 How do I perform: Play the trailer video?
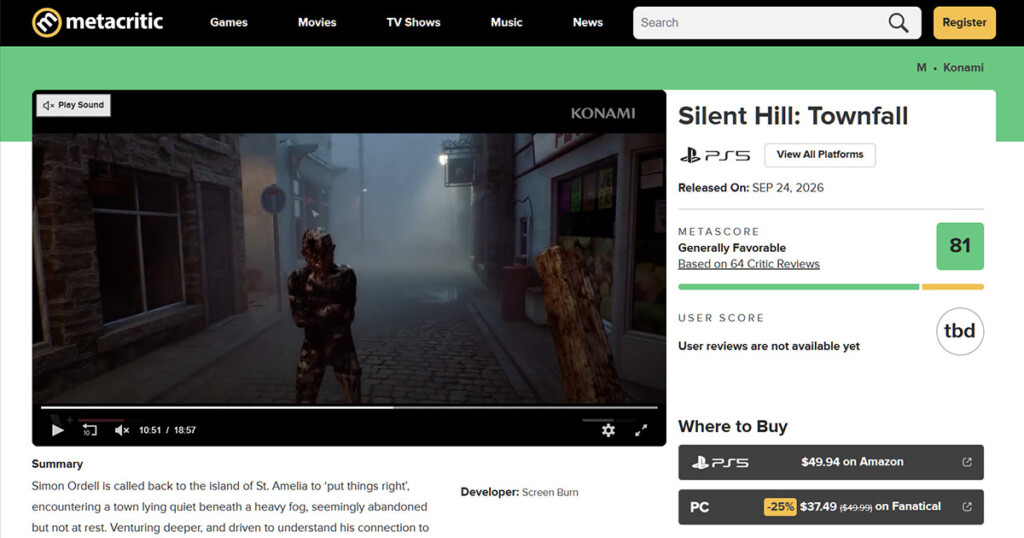click(x=57, y=430)
